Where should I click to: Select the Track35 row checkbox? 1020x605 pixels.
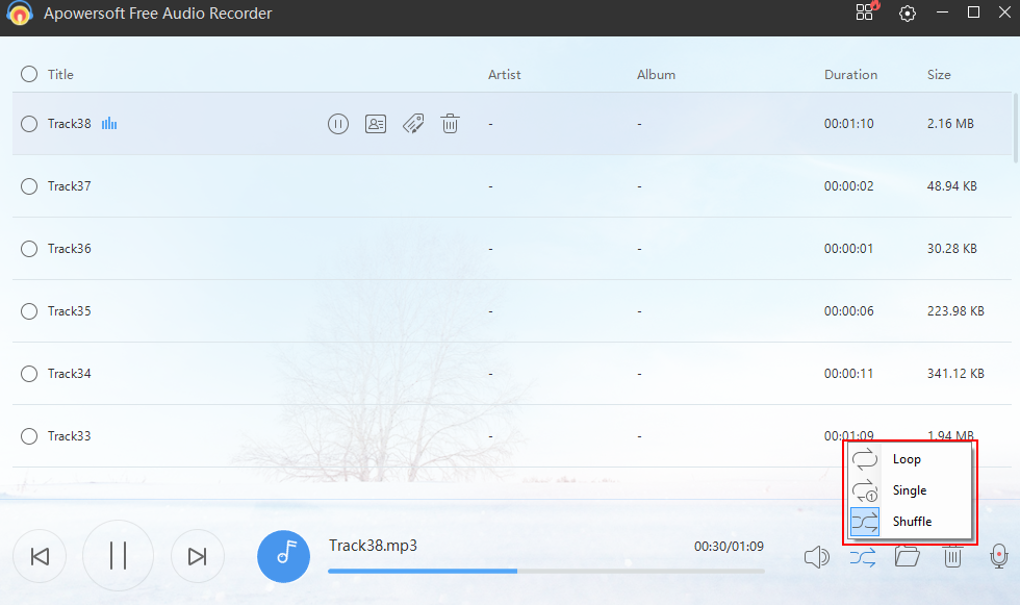[29, 311]
